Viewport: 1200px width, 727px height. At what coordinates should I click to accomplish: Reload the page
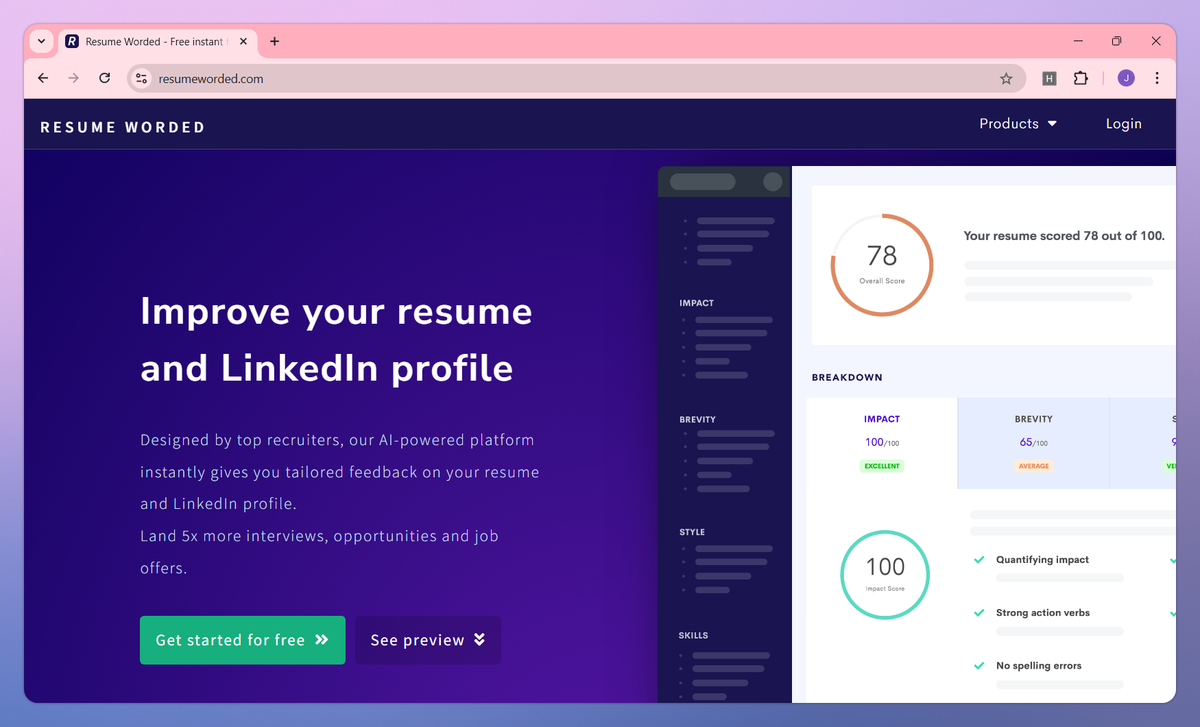(104, 77)
